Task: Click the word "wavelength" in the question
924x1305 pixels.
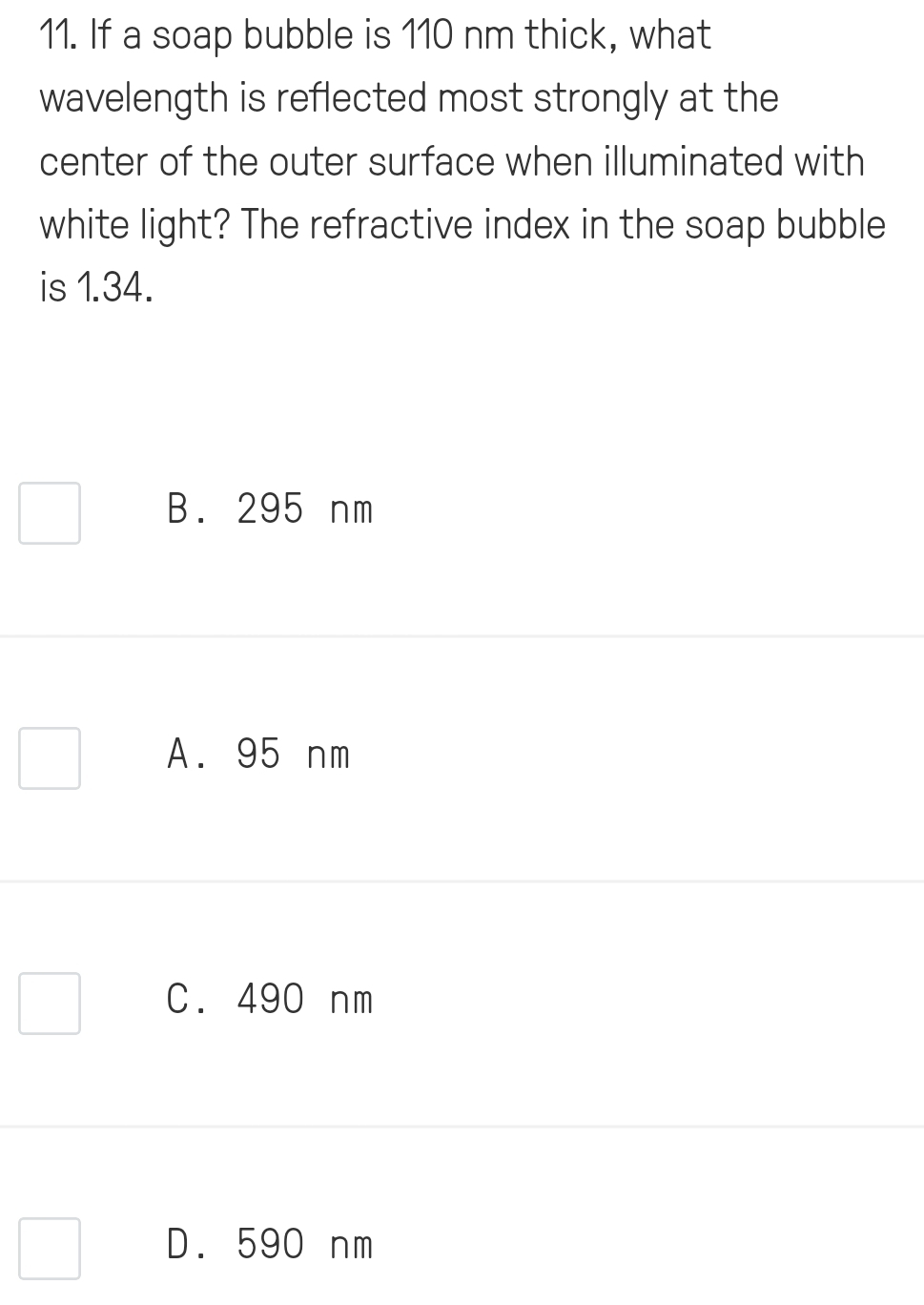Action: [x=133, y=99]
